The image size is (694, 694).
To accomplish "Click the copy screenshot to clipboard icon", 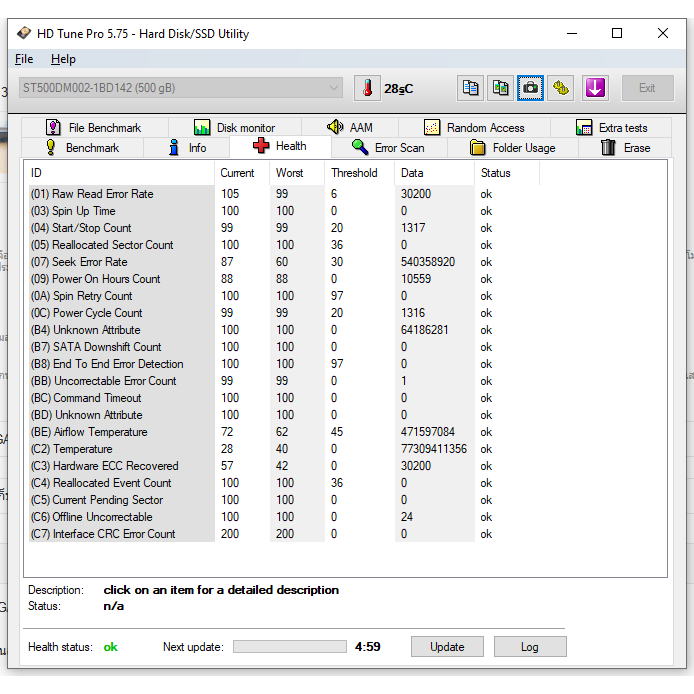I will pyautogui.click(x=501, y=88).
